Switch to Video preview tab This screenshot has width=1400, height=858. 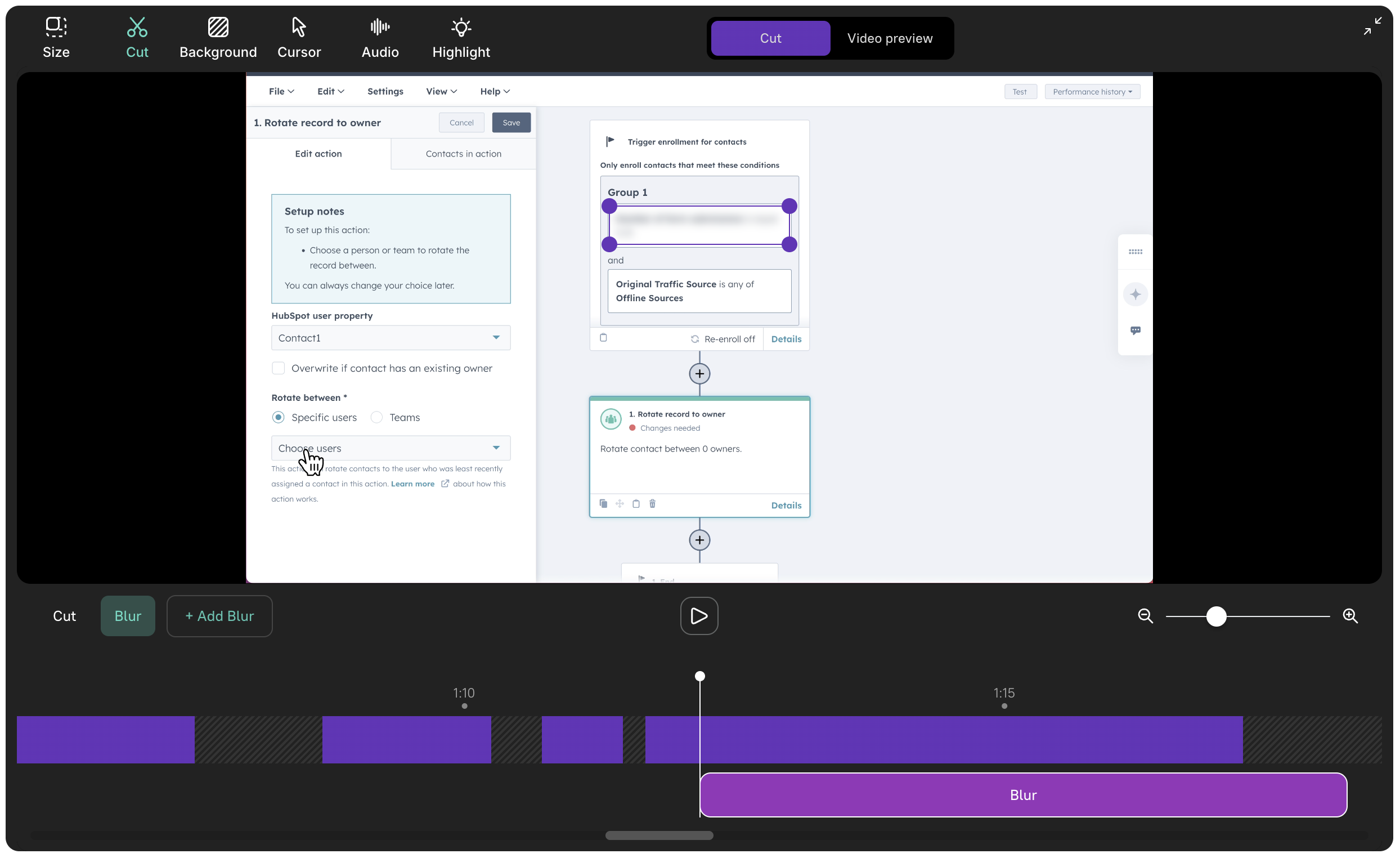pyautogui.click(x=889, y=38)
